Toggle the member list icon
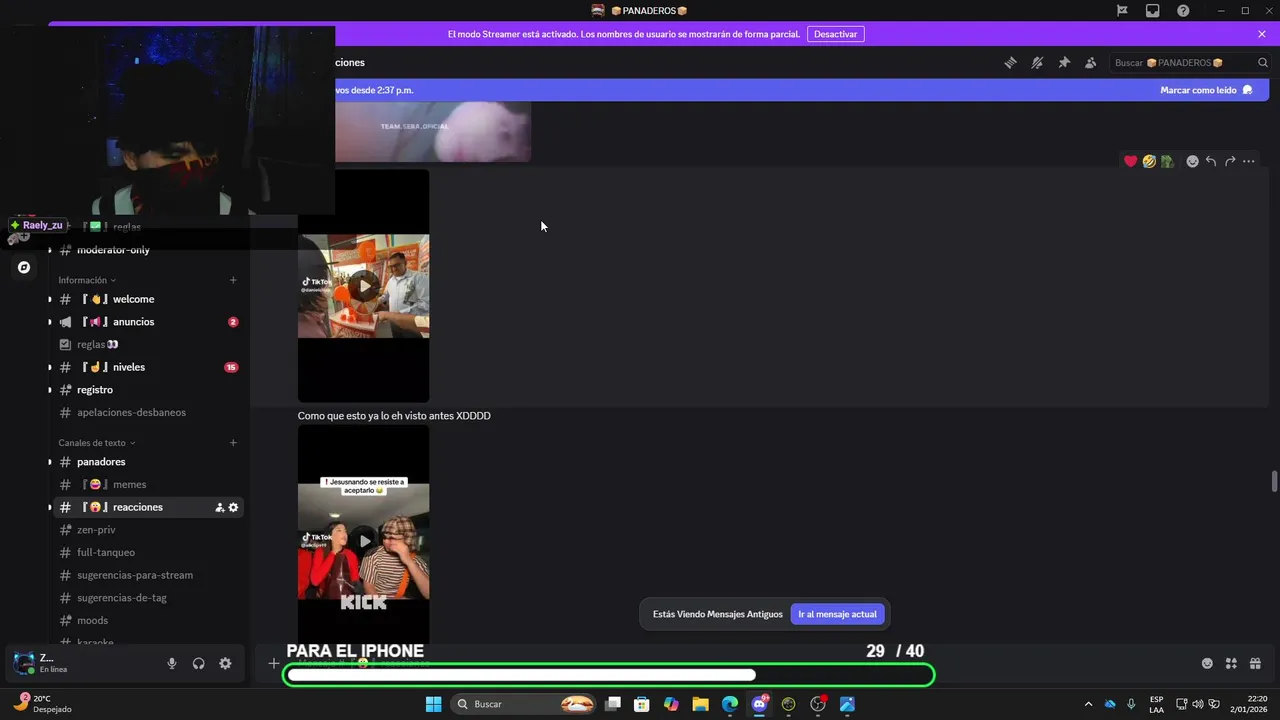 point(1090,62)
